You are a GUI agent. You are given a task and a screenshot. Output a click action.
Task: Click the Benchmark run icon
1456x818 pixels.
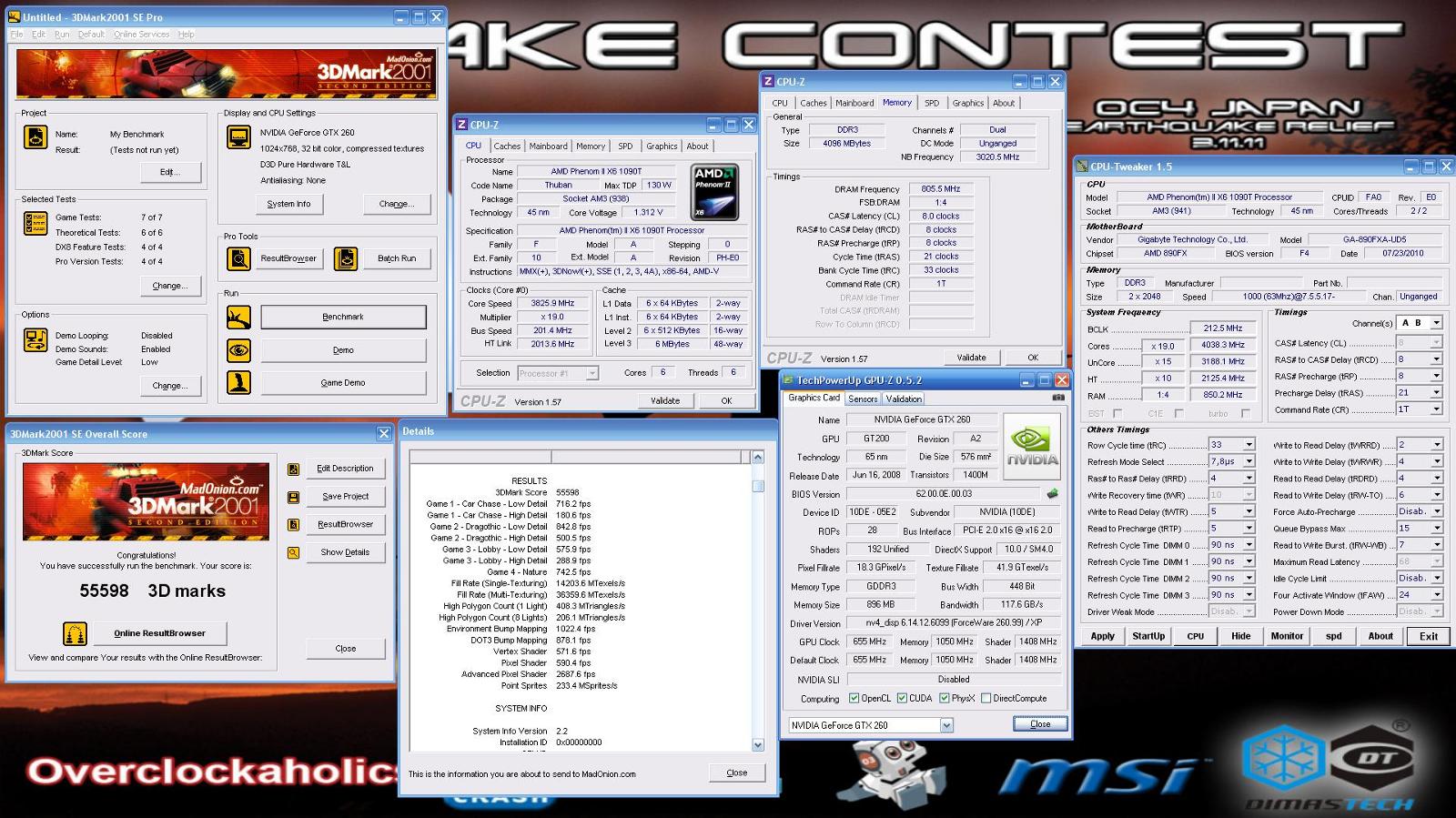tap(238, 317)
